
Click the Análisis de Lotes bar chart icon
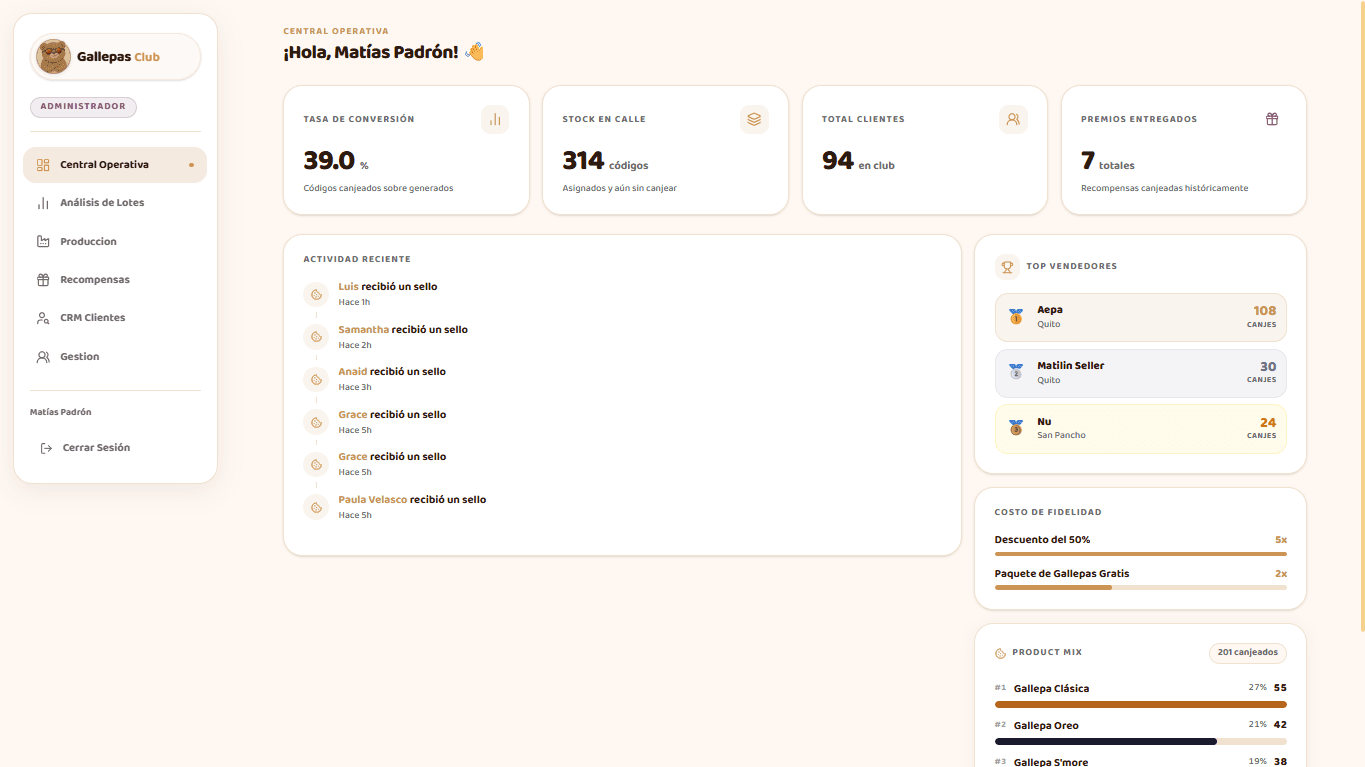(43, 203)
